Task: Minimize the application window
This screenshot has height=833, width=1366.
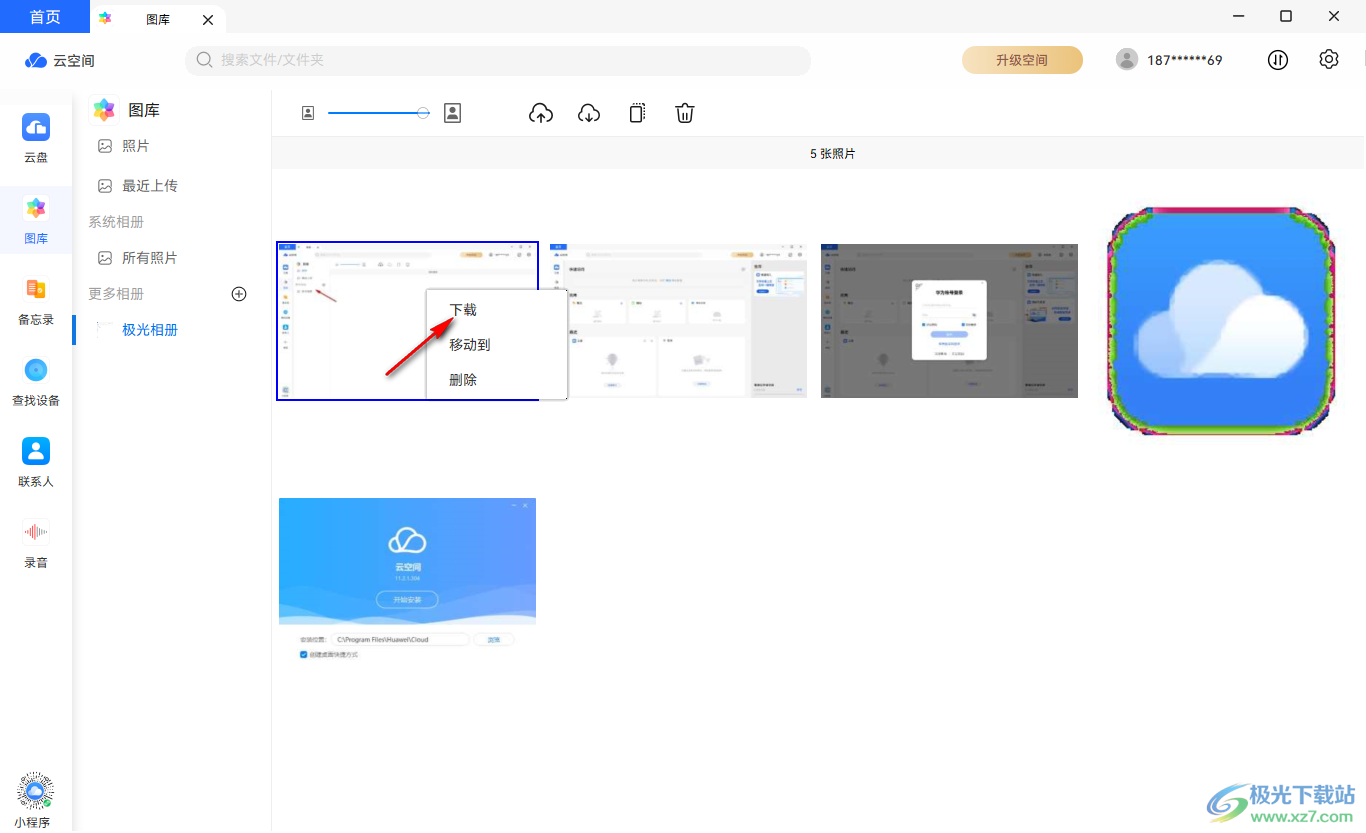Action: tap(1240, 16)
